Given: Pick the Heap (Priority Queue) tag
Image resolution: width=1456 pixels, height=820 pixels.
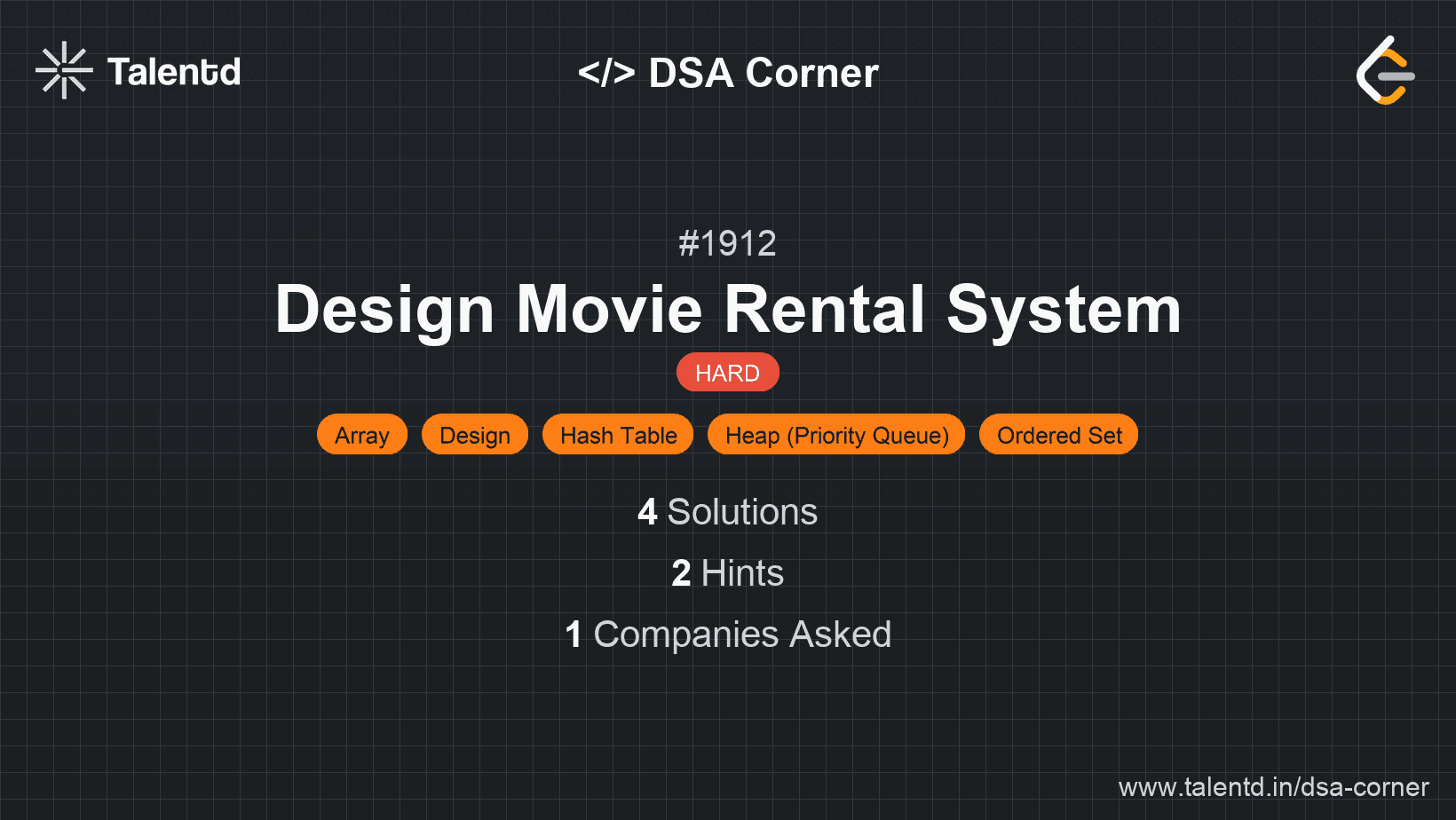Looking at the screenshot, I should coord(836,435).
